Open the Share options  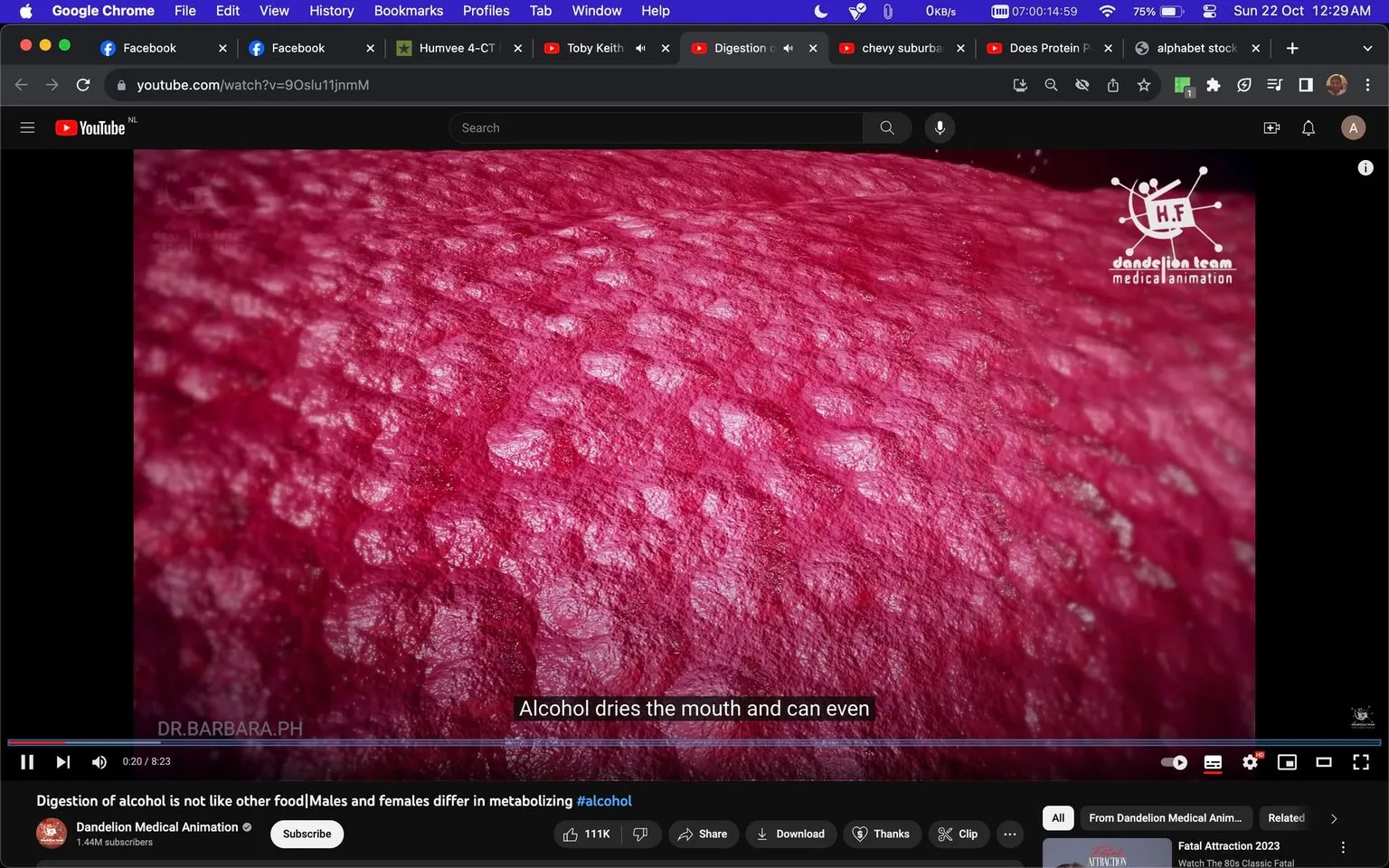tap(704, 834)
